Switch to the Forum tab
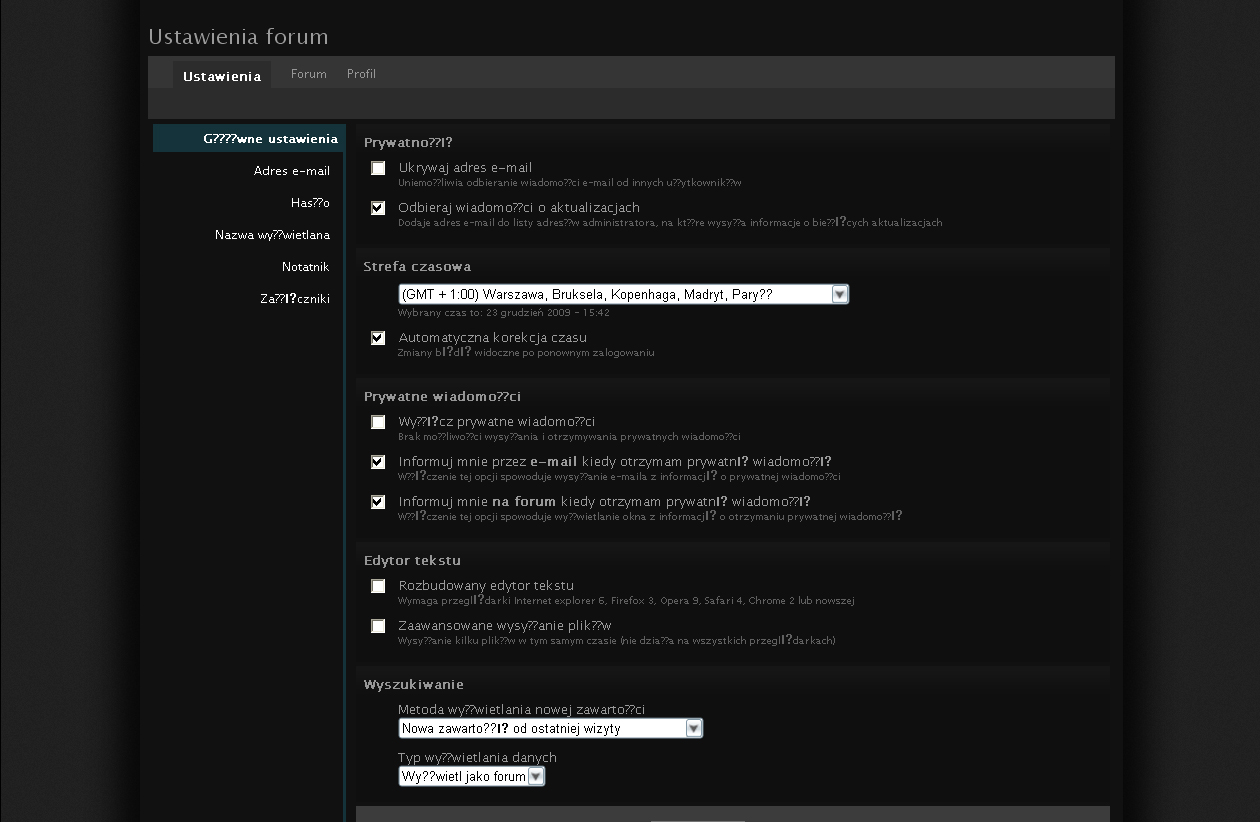This screenshot has height=822, width=1260. [x=308, y=74]
